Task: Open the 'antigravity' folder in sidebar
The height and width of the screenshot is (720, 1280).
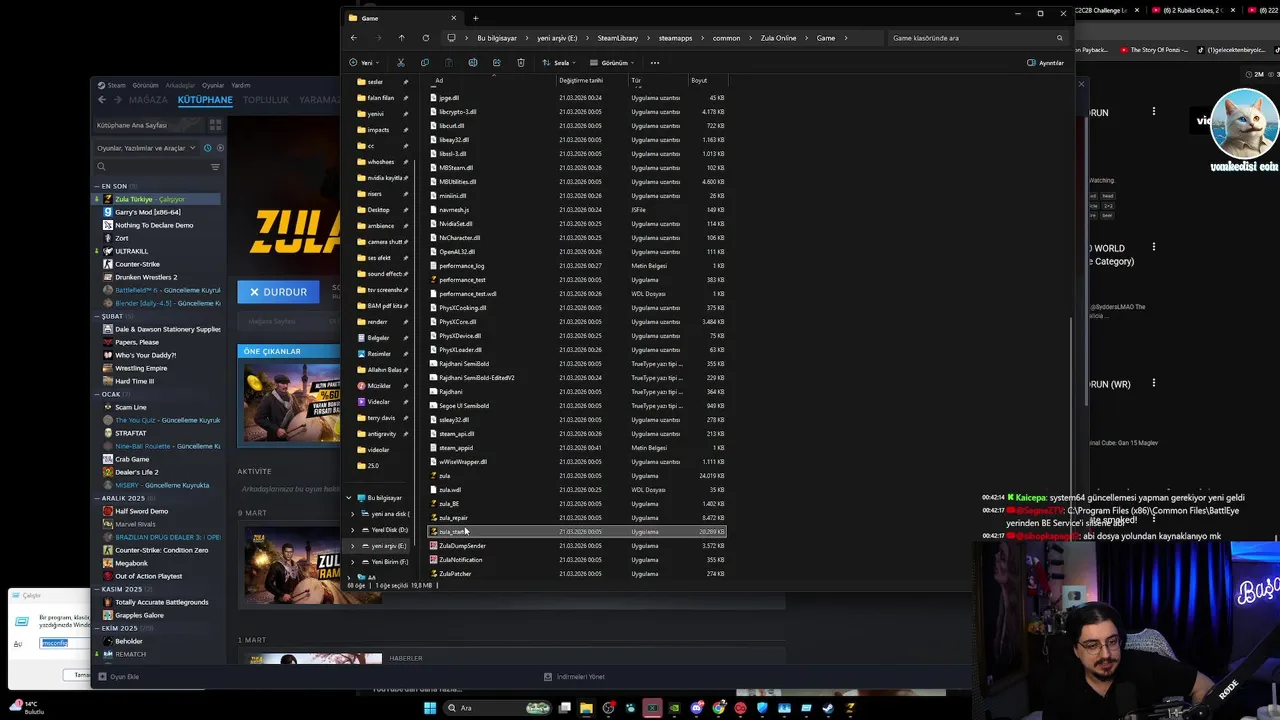Action: [381, 434]
